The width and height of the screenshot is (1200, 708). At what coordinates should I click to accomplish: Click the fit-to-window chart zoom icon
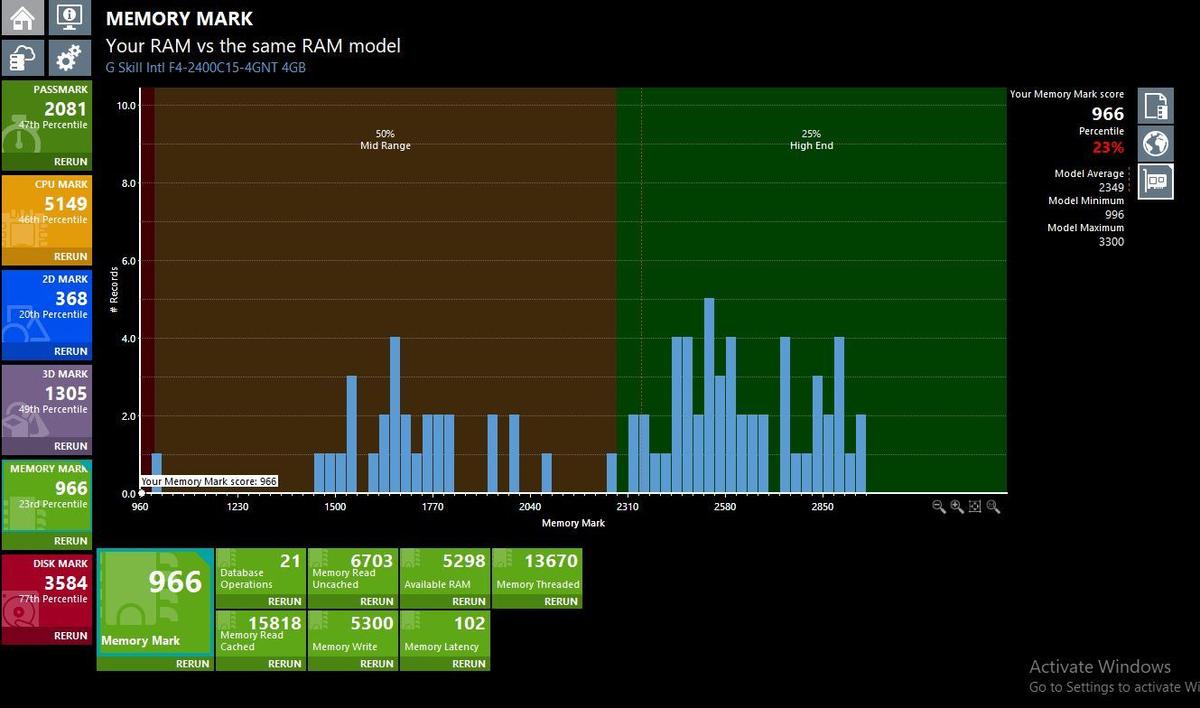pos(975,507)
